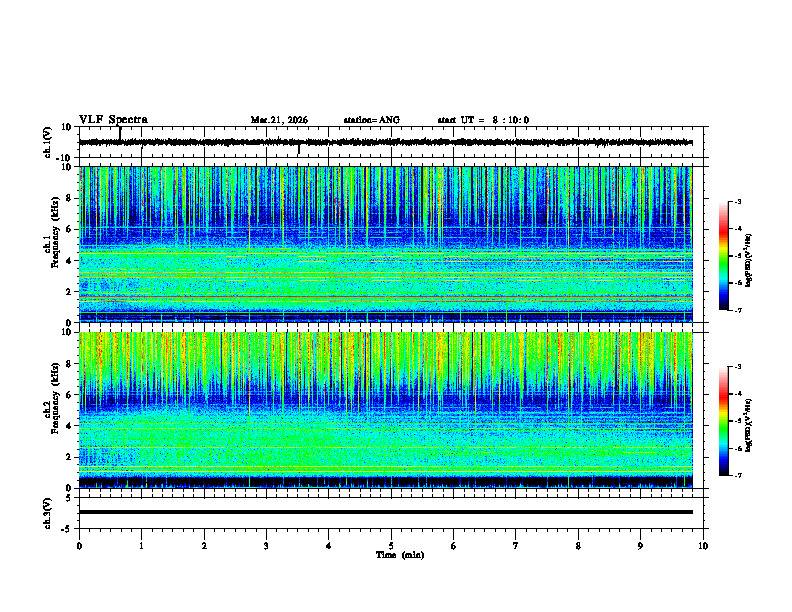This screenshot has height=612, width=792.
Task: Click the ch.2 spectrogram 4 kHz tick label
Action: point(69,426)
